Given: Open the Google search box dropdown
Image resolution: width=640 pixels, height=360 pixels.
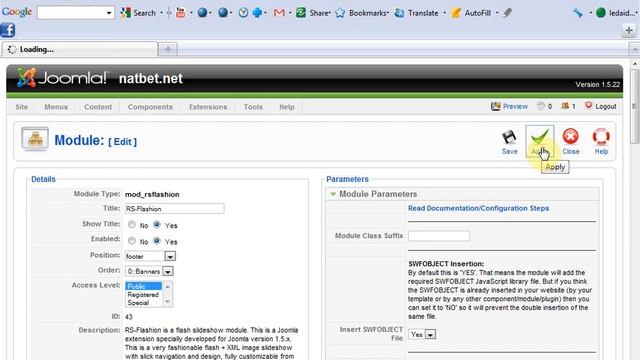Looking at the screenshot, I should click(x=109, y=13).
